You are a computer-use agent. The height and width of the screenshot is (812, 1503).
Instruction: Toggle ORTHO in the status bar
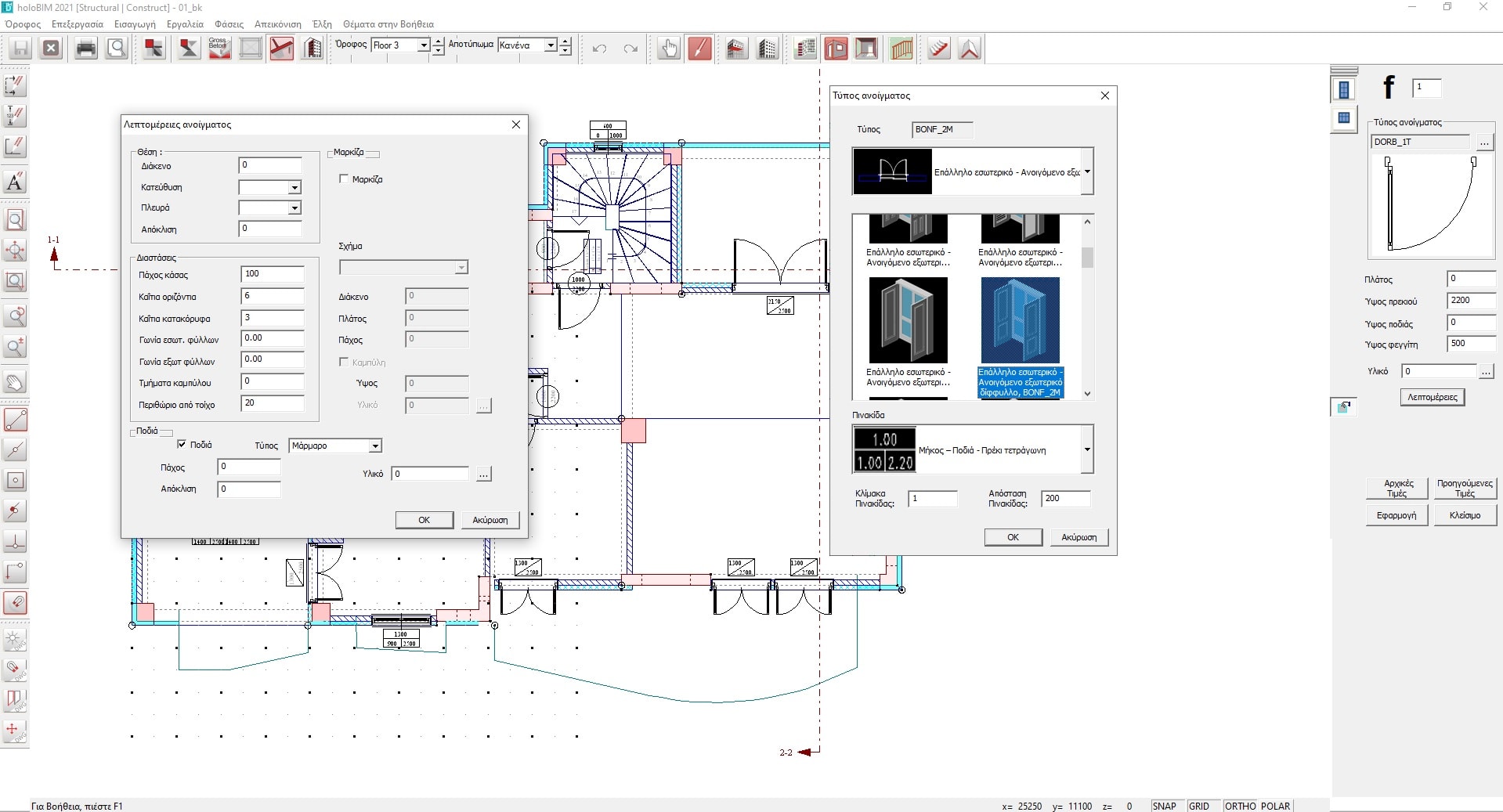(1240, 806)
